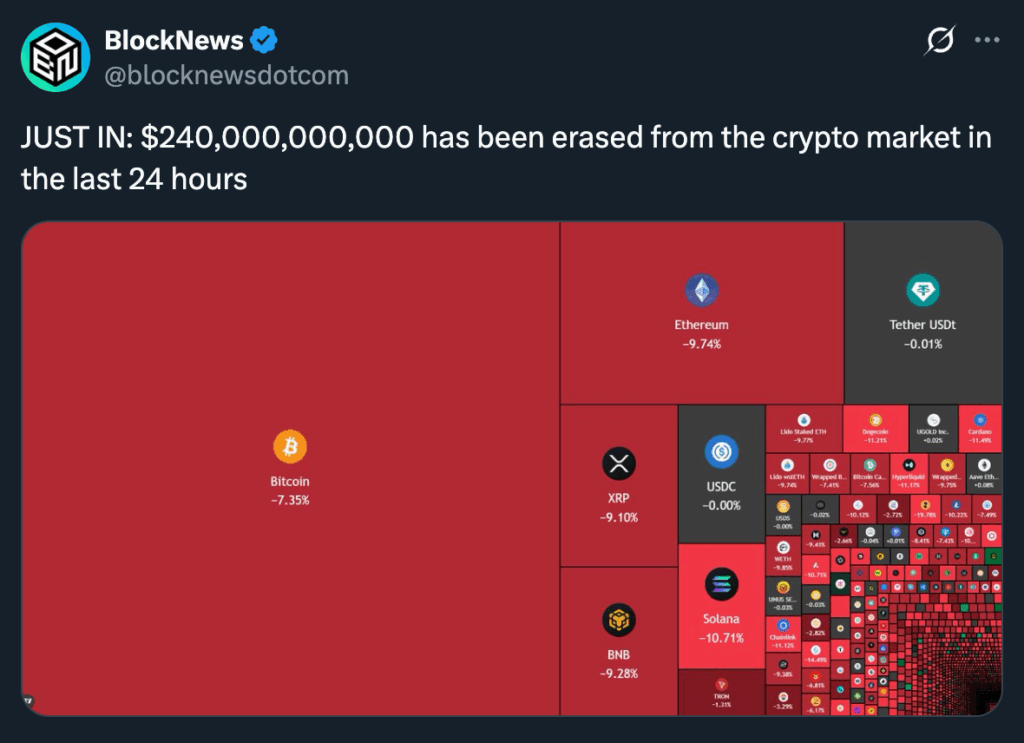The width and height of the screenshot is (1024, 743).
Task: Select the Dogecoin heatmap tile
Action: tap(875, 427)
